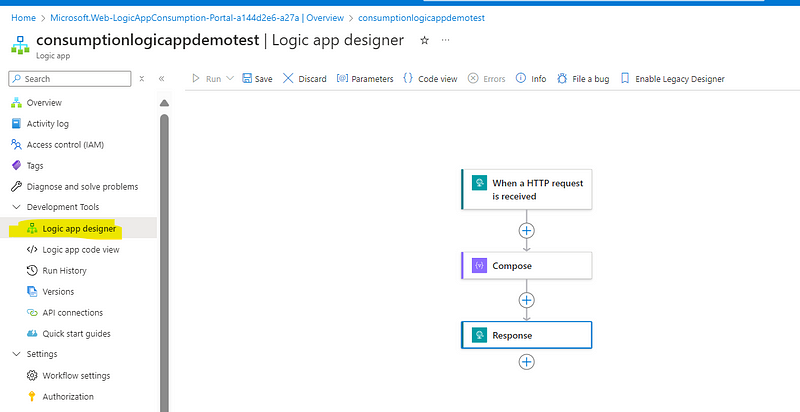Open the Parameters panel icon
The height and width of the screenshot is (412, 800).
(342, 79)
